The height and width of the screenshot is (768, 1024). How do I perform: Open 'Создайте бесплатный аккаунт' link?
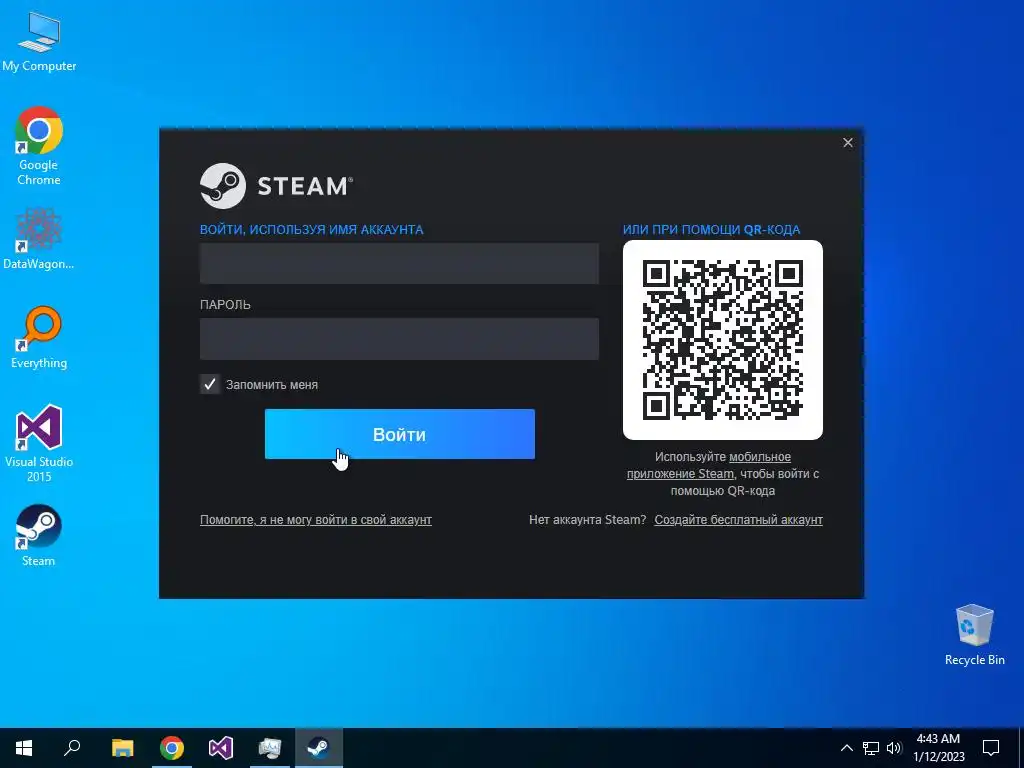pyautogui.click(x=739, y=520)
